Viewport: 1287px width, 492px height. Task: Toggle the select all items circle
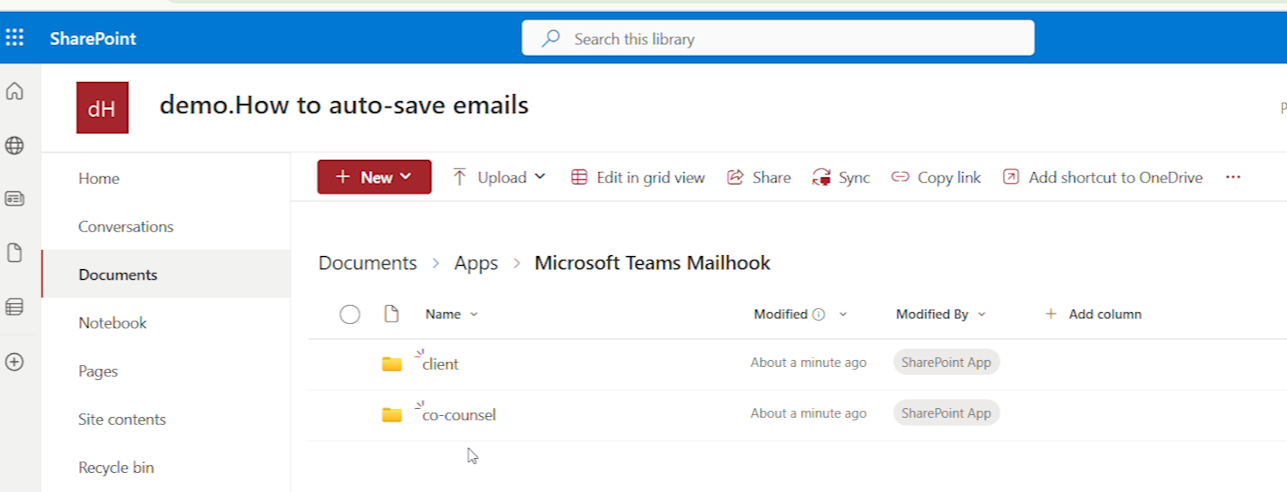click(350, 315)
